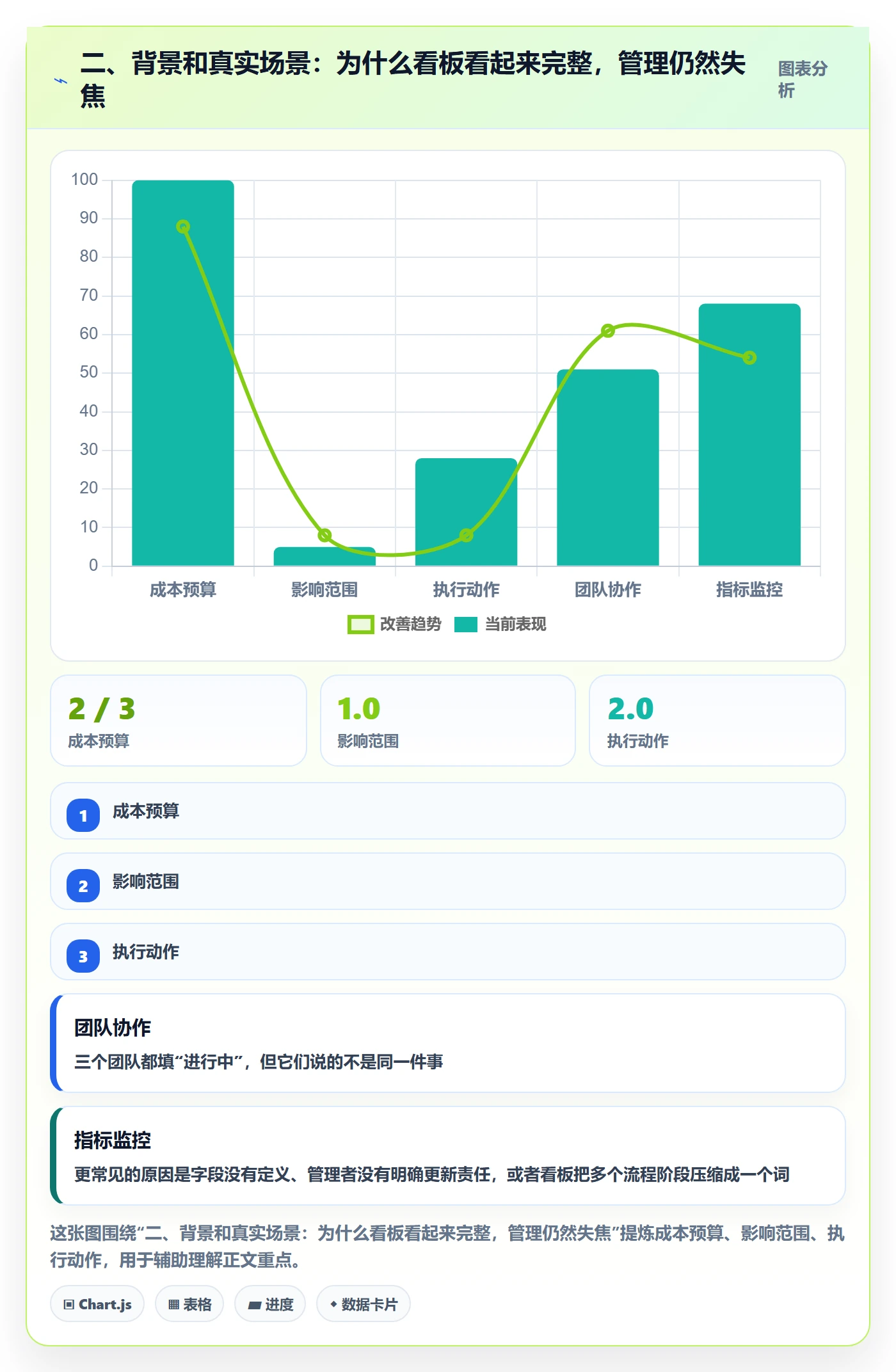The image size is (896, 1372).
Task: Click the trend line point above 影响范围
Action: pos(324,535)
